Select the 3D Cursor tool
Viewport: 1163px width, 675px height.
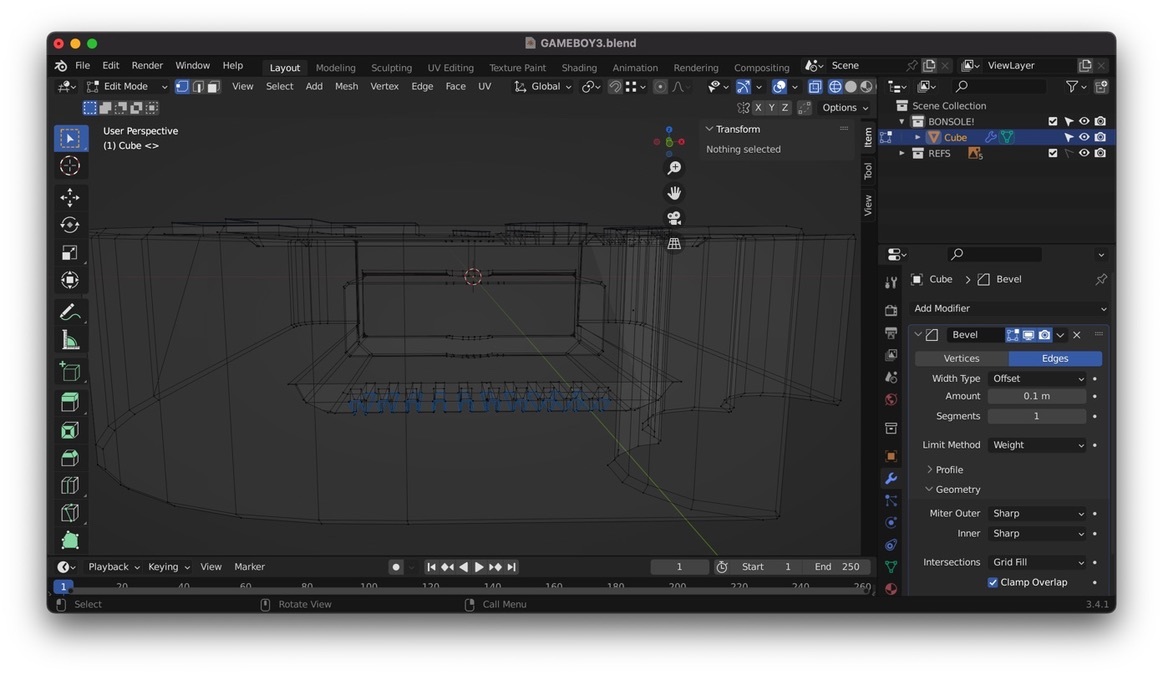[70, 166]
